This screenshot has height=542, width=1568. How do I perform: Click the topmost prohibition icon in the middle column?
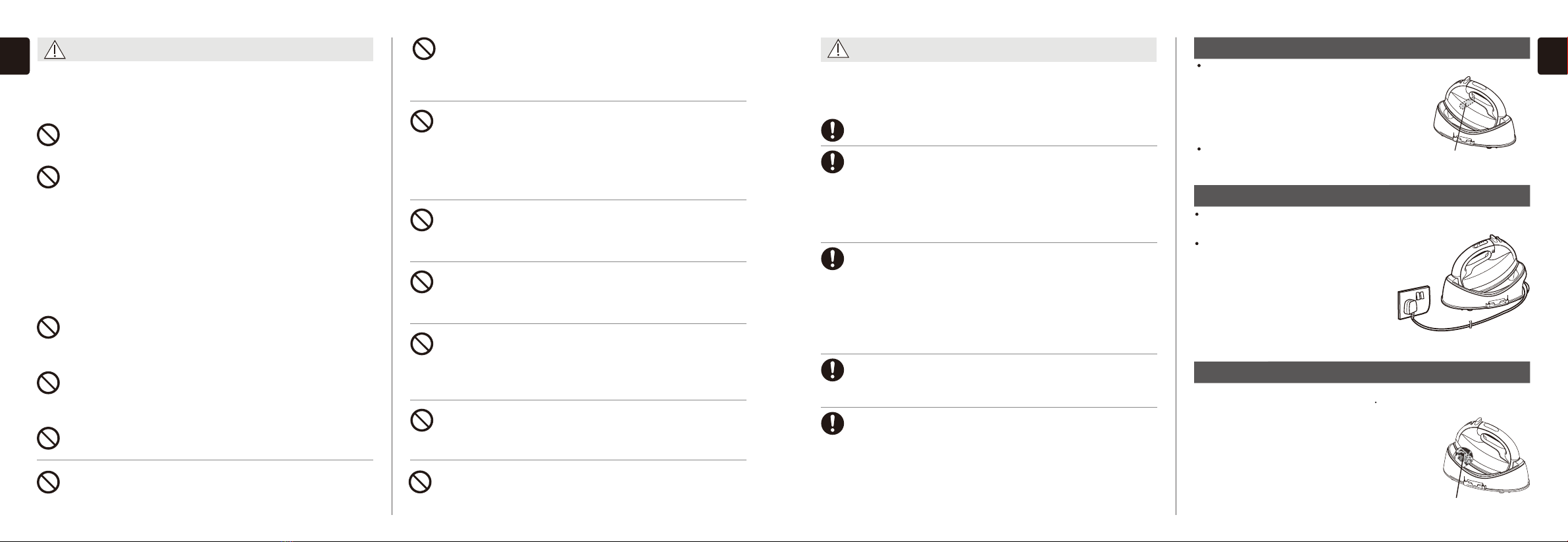pyautogui.click(x=424, y=49)
